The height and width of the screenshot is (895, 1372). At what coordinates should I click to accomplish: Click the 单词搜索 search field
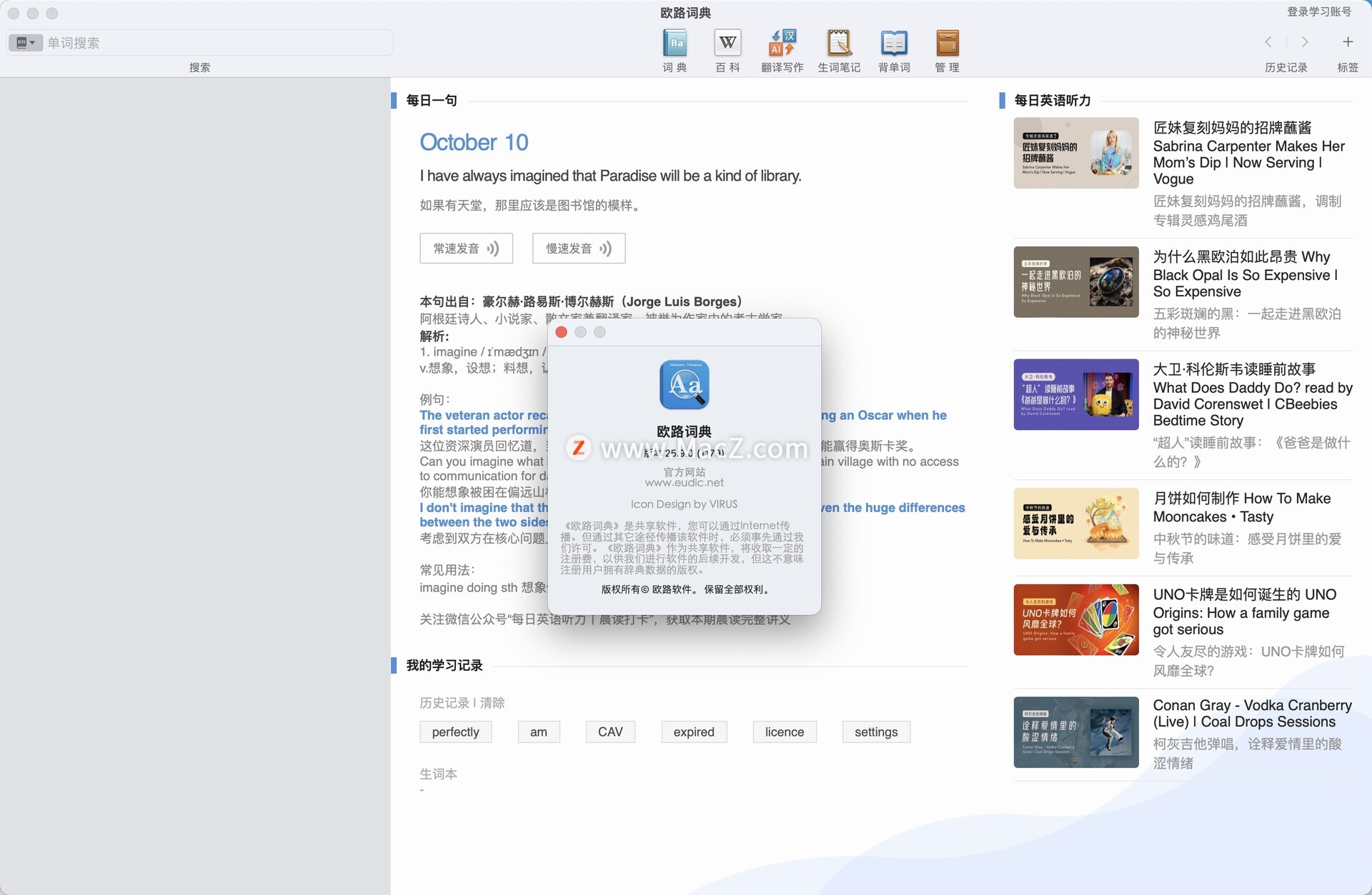(214, 43)
